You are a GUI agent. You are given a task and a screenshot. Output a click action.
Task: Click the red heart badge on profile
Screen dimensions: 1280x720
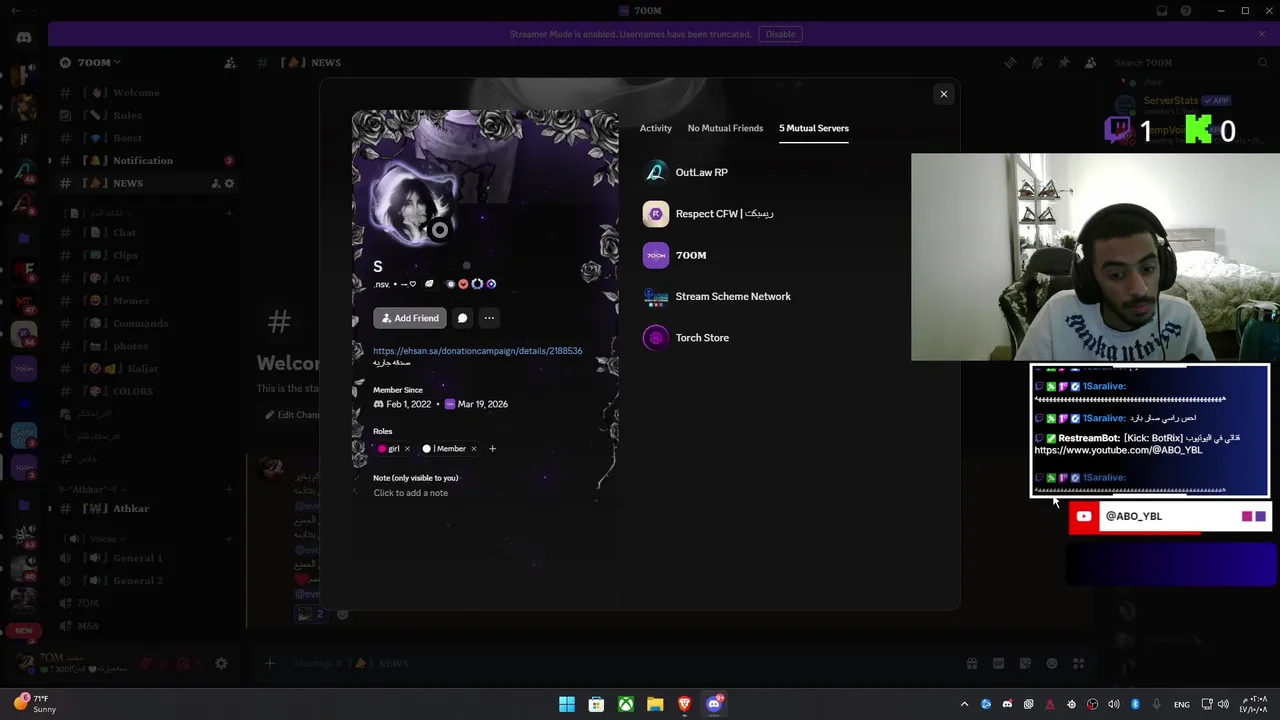pos(463,284)
